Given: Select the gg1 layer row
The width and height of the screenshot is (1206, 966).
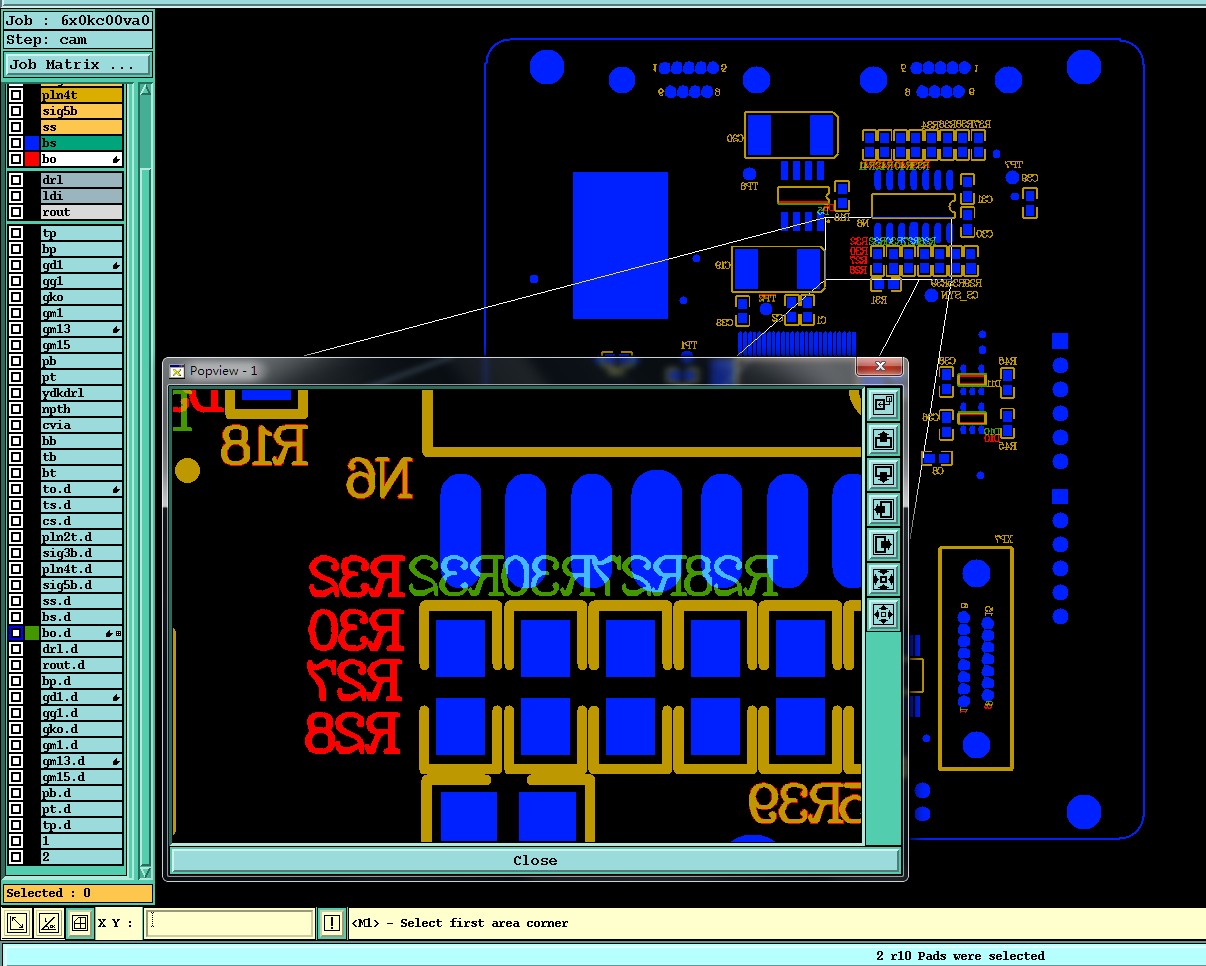Looking at the screenshot, I should pyautogui.click(x=82, y=281).
